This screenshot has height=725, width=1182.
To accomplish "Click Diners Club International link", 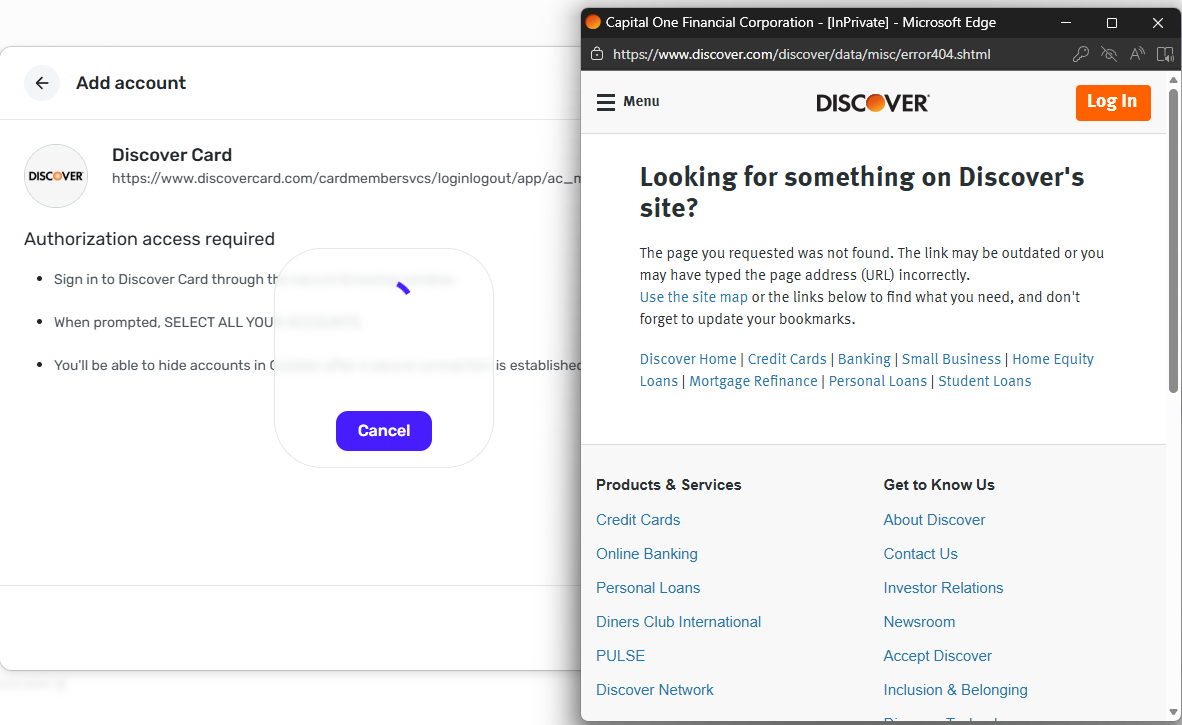I will [678, 622].
